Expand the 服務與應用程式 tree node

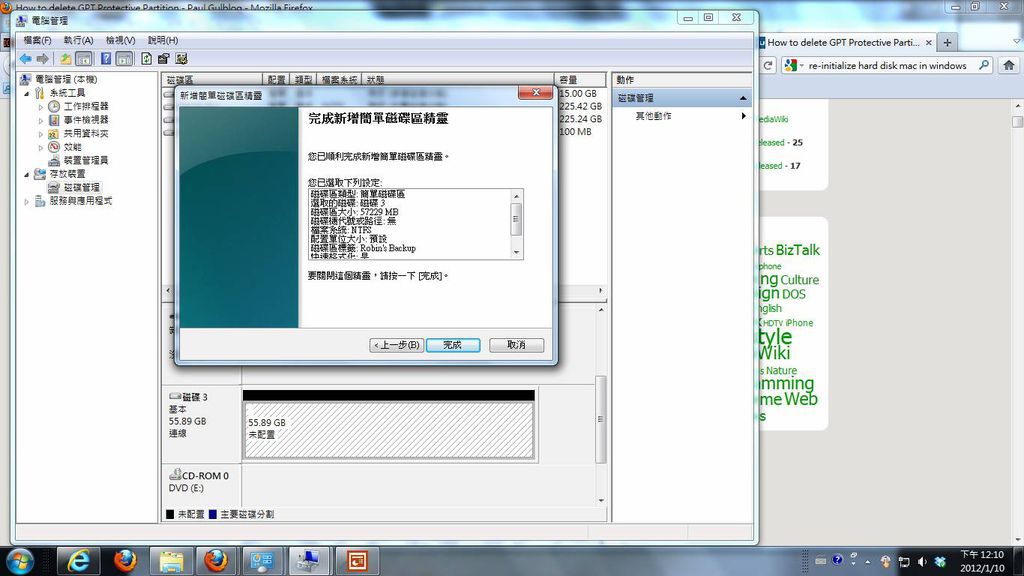pyautogui.click(x=27, y=202)
